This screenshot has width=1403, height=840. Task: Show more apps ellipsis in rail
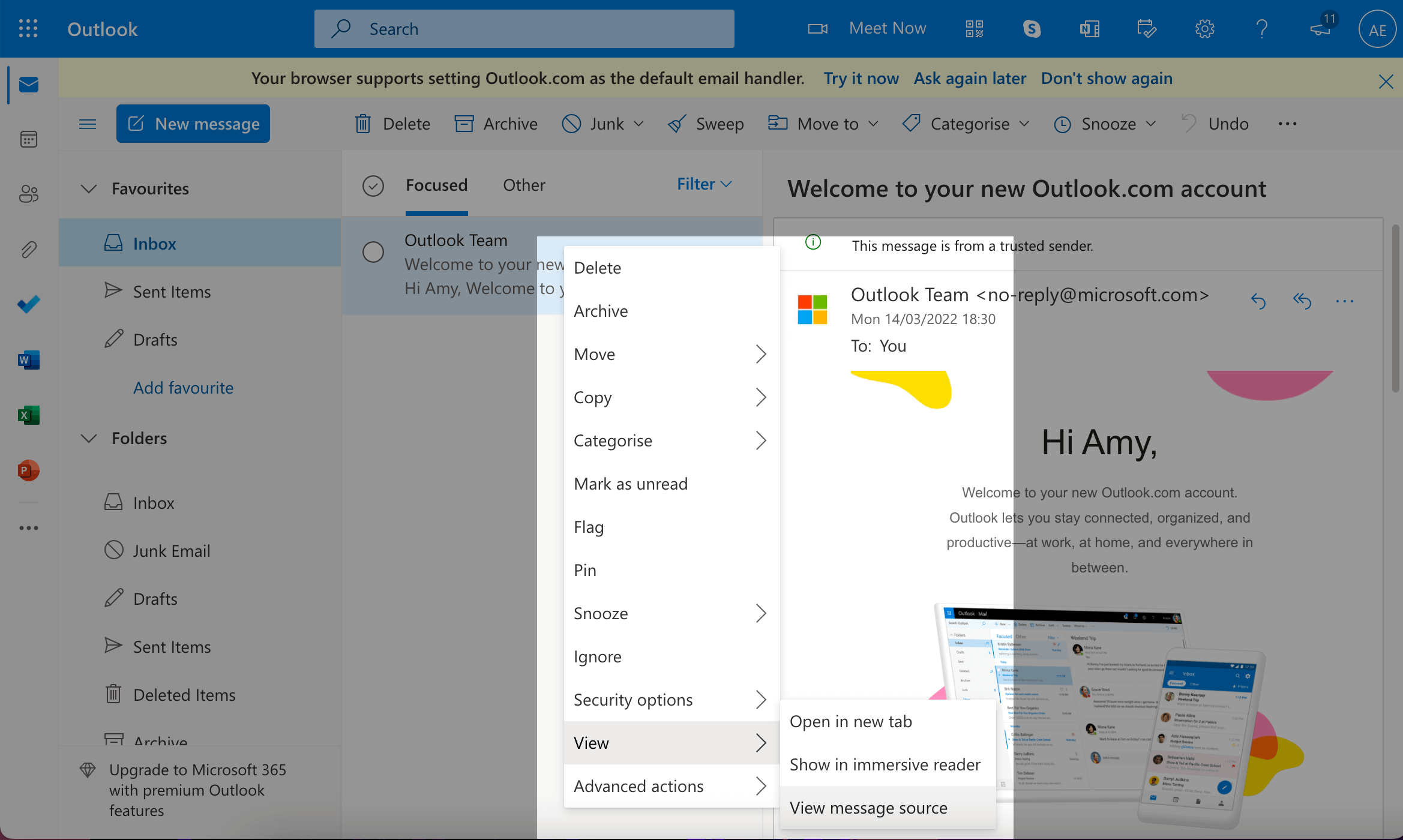pos(28,528)
